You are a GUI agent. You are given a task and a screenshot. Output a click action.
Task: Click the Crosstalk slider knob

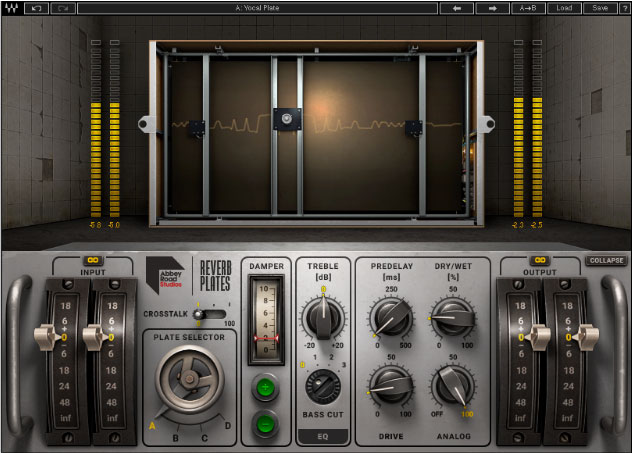pyautogui.click(x=198, y=314)
